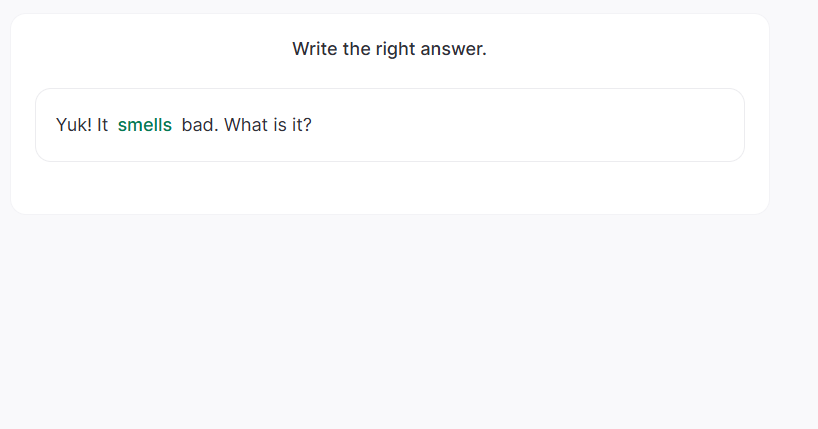Click the word "It" before the answer
This screenshot has width=818, height=429.
click(x=102, y=125)
